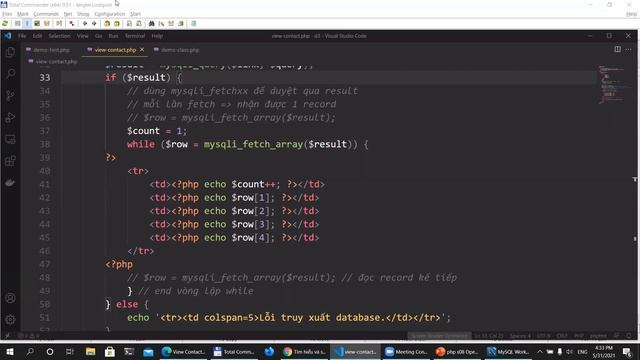Open VS Code View menu
Image resolution: width=640 pixels, height=360 pixels.
[82, 36]
